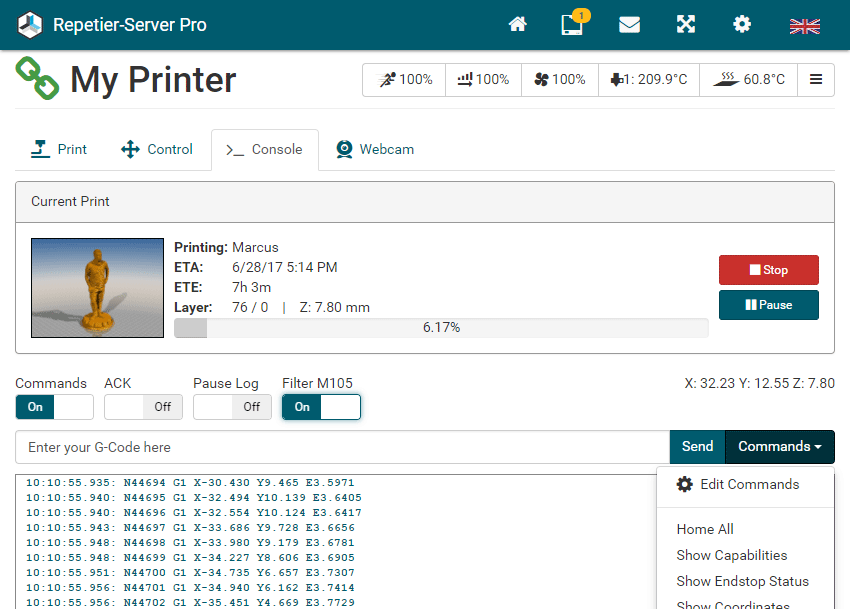Open the notifications bell icon
The width and height of the screenshot is (850, 609).
click(572, 25)
